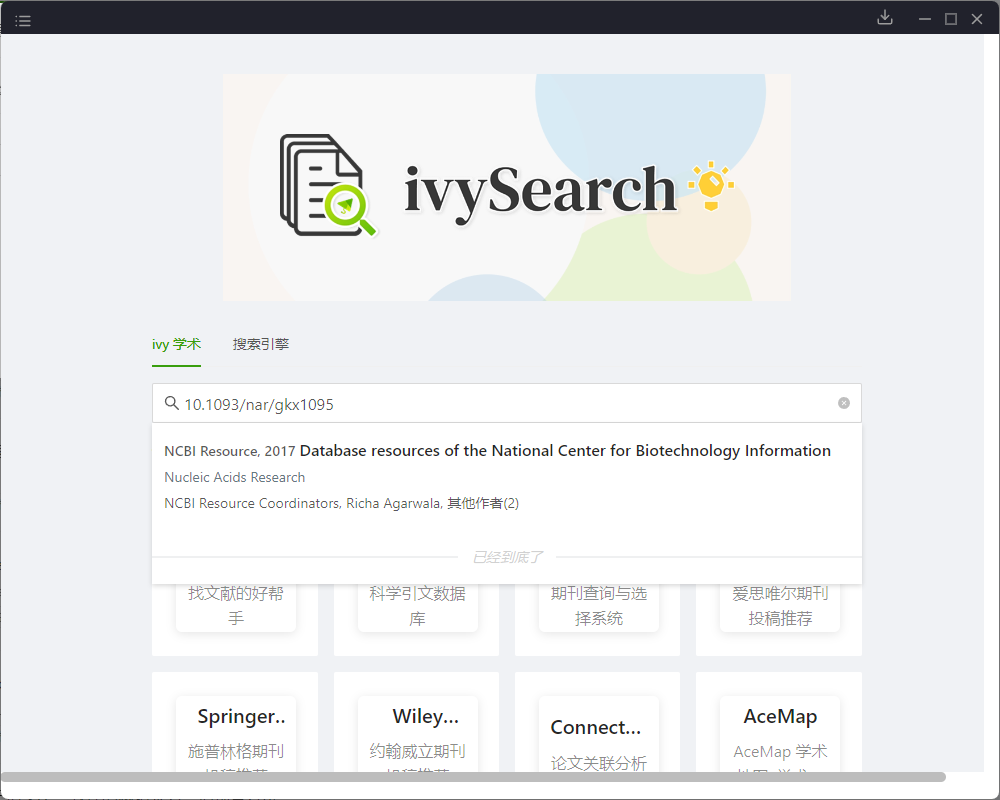1000x800 pixels.
Task: Maximize the ivySearch window
Action: (x=951, y=19)
